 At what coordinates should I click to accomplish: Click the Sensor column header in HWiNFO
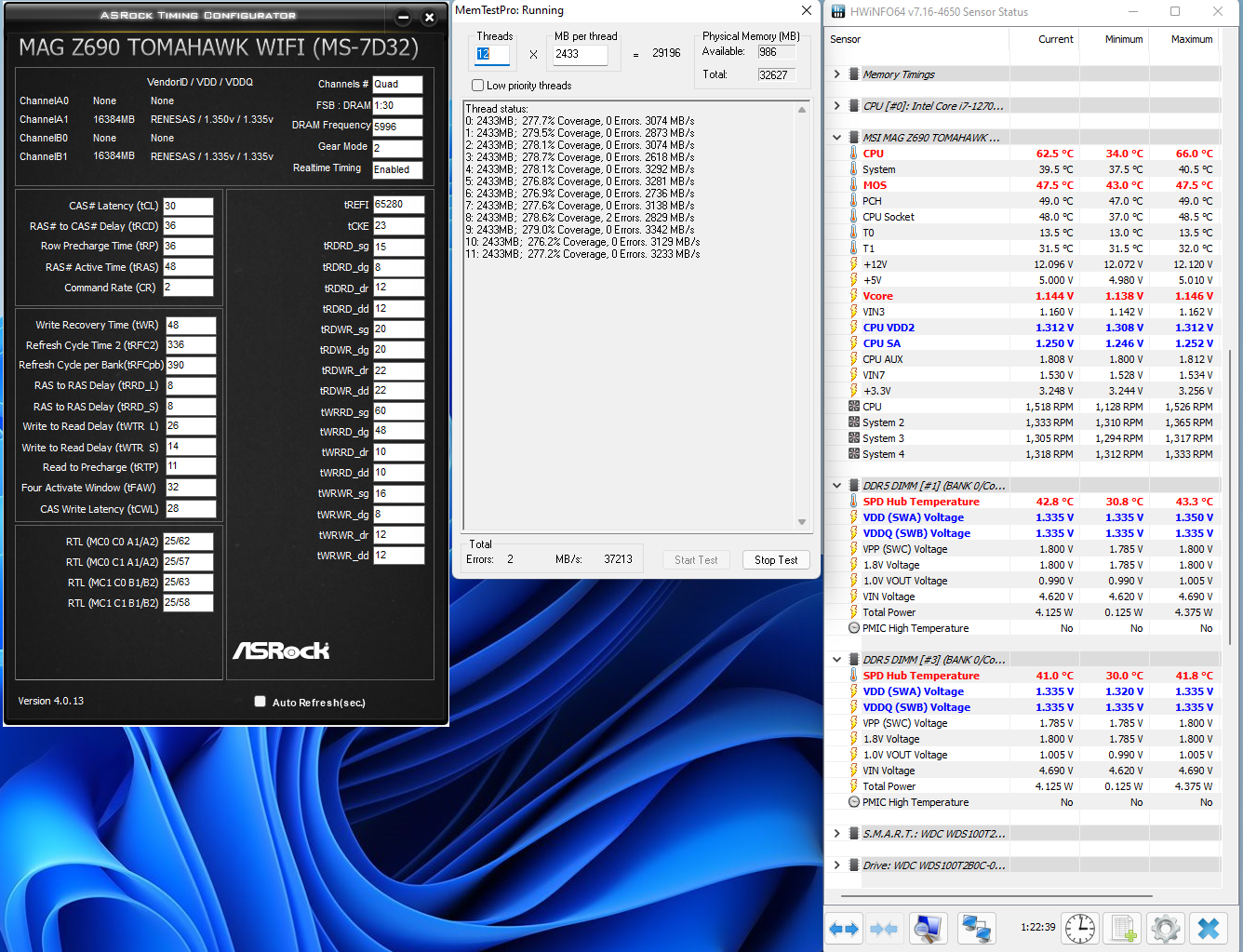coord(917,40)
